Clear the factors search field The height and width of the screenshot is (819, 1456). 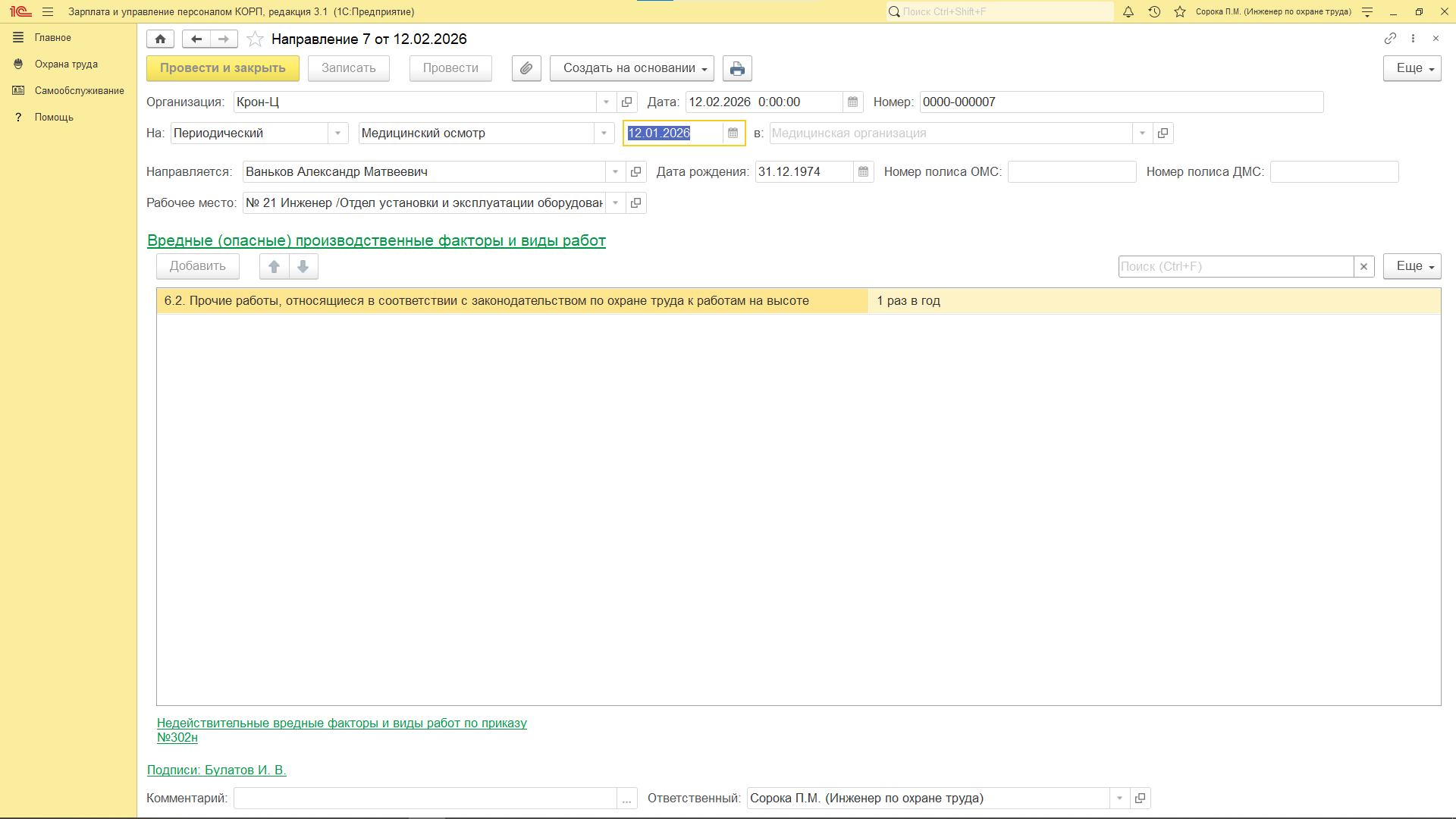coord(1363,266)
